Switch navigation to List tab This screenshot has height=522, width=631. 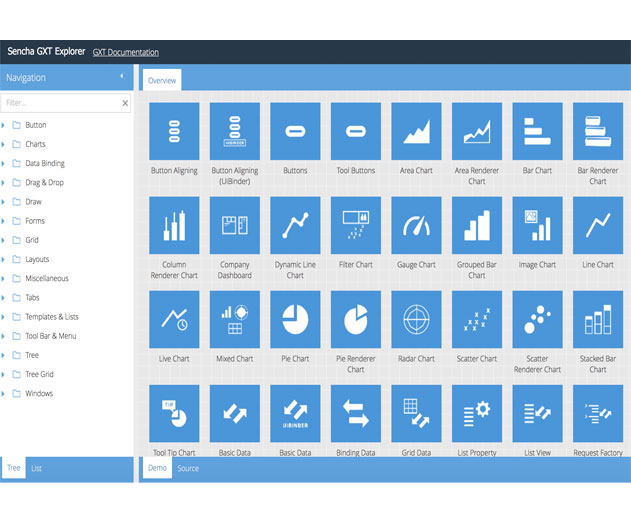tap(36, 468)
